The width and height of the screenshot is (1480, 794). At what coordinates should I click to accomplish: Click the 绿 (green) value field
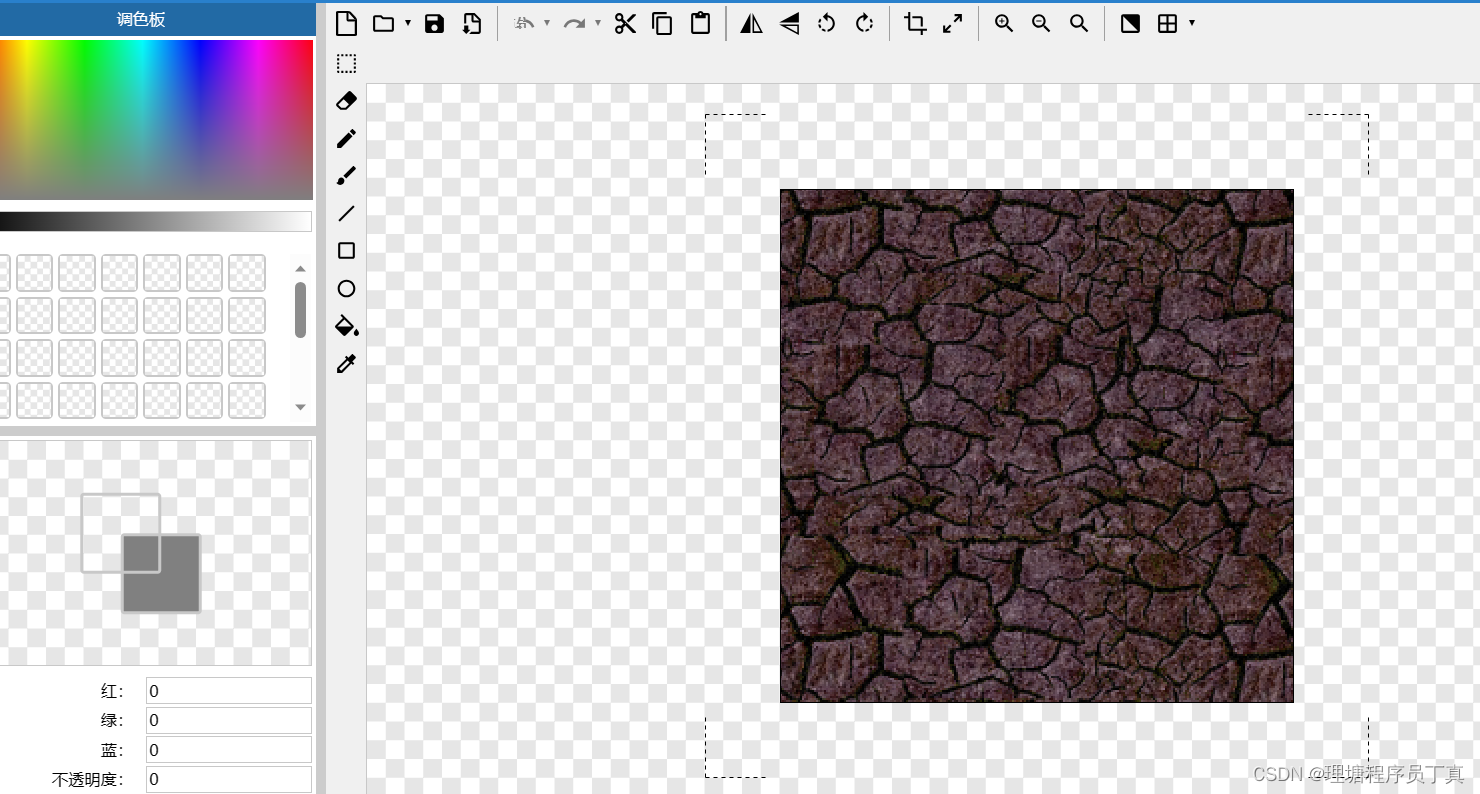click(x=229, y=720)
